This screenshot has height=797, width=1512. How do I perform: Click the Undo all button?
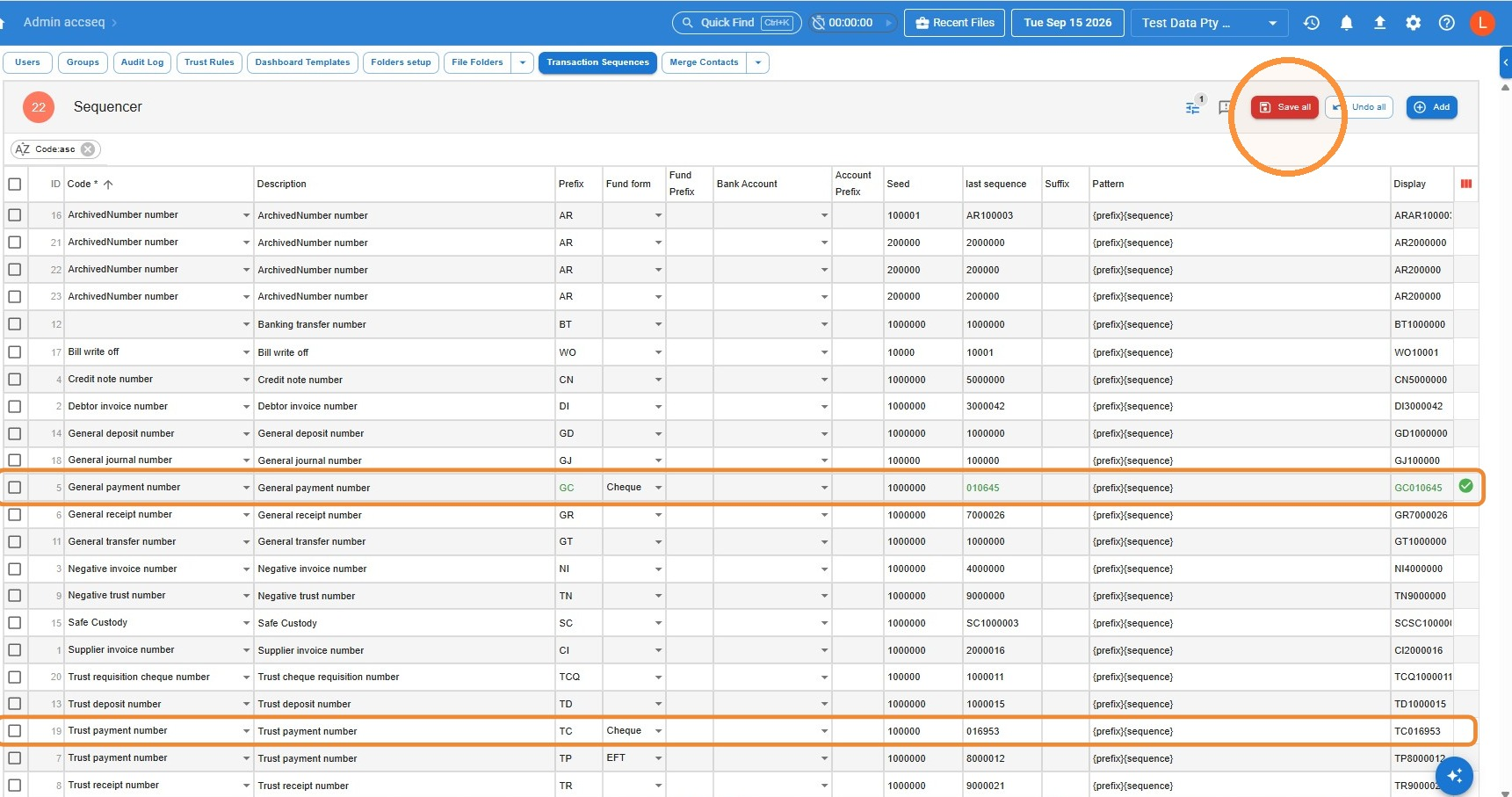(1361, 107)
